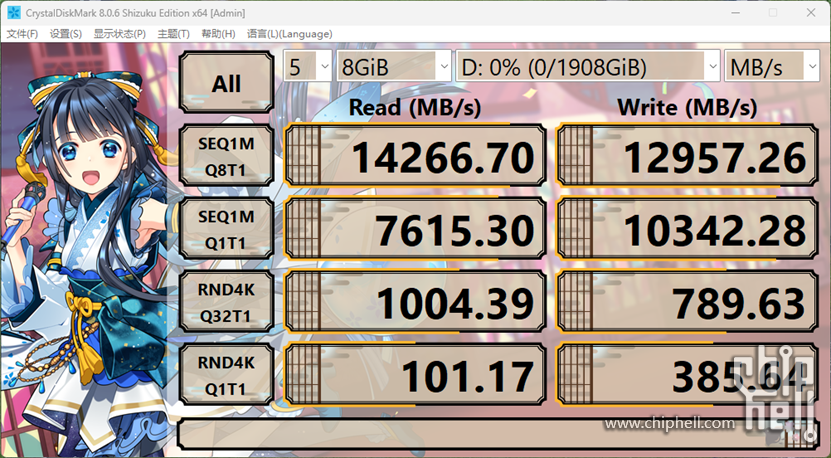831x458 pixels.
Task: Select the RND4K Q32T1 read value 1004.39
Action: point(415,302)
